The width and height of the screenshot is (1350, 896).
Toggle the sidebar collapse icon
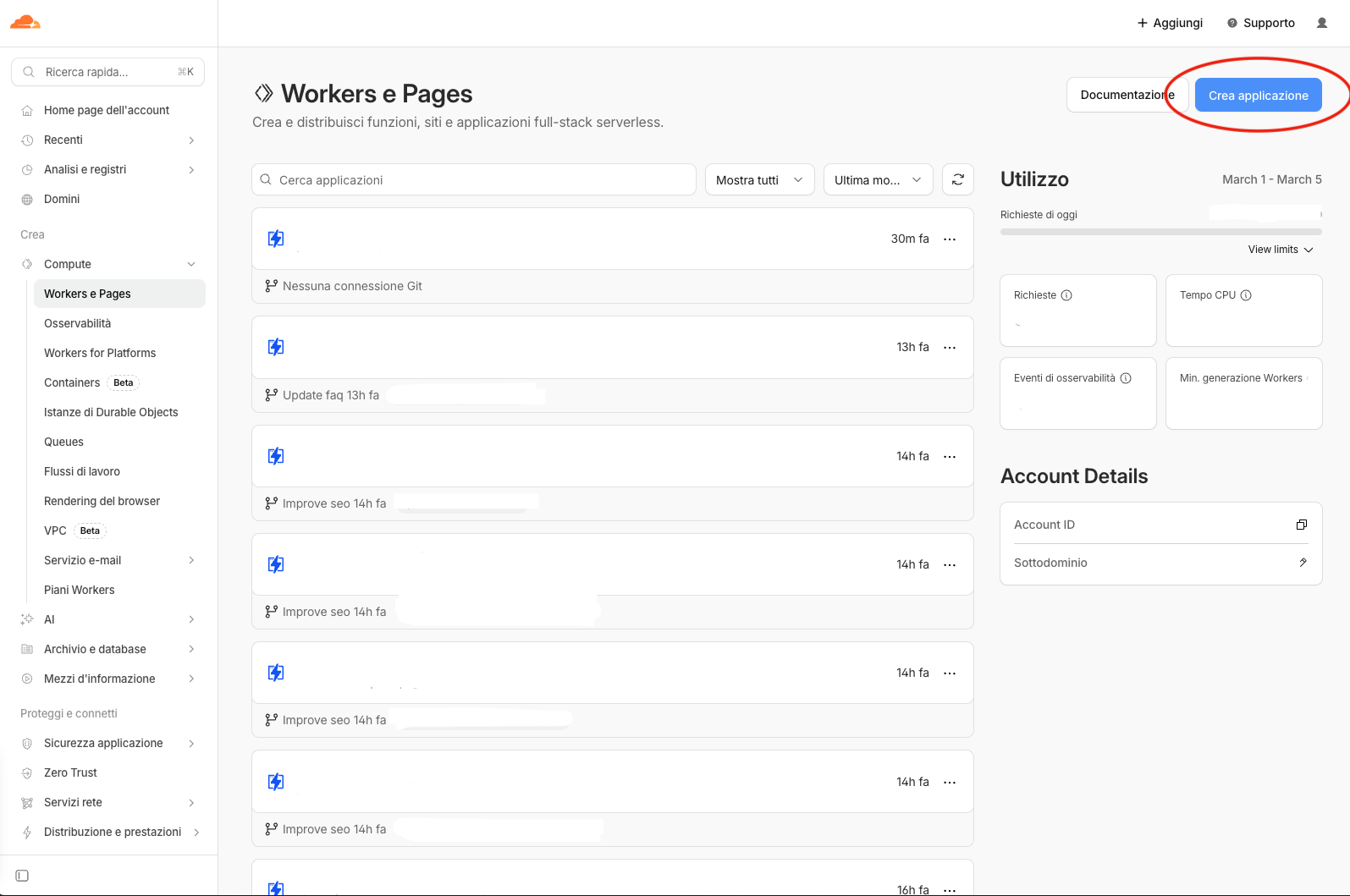pyautogui.click(x=22, y=876)
